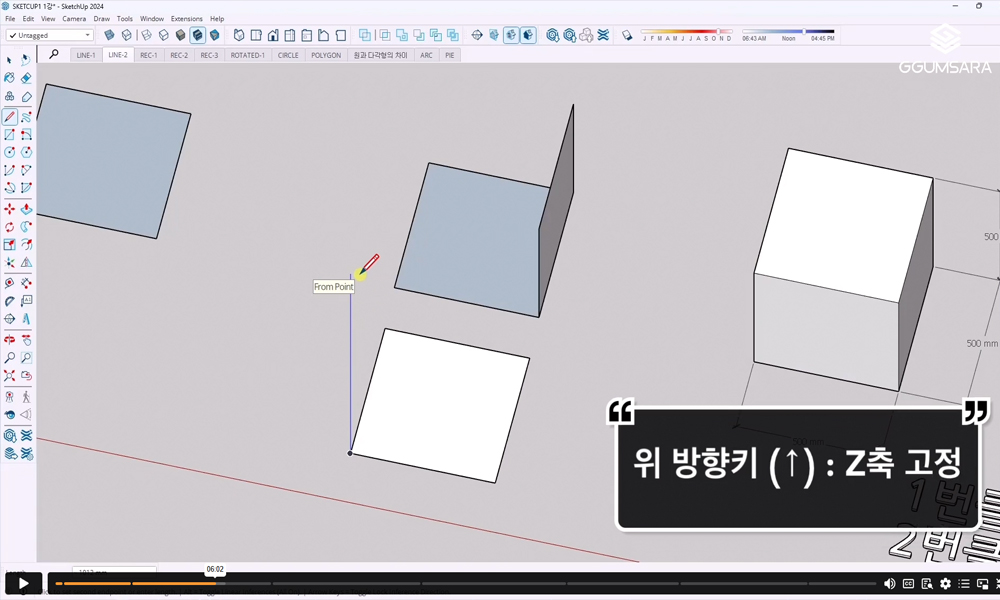
Task: Select the Rectangle tool
Action: coord(10,135)
